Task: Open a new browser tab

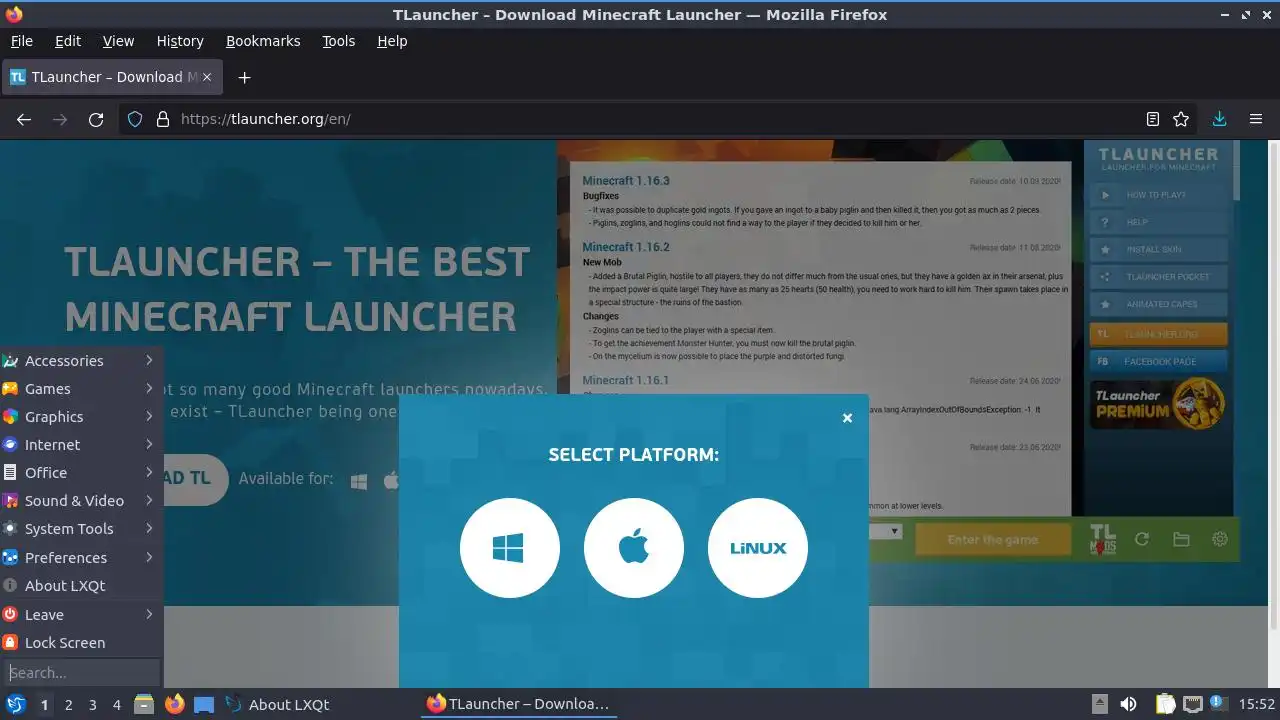Action: tap(244, 77)
